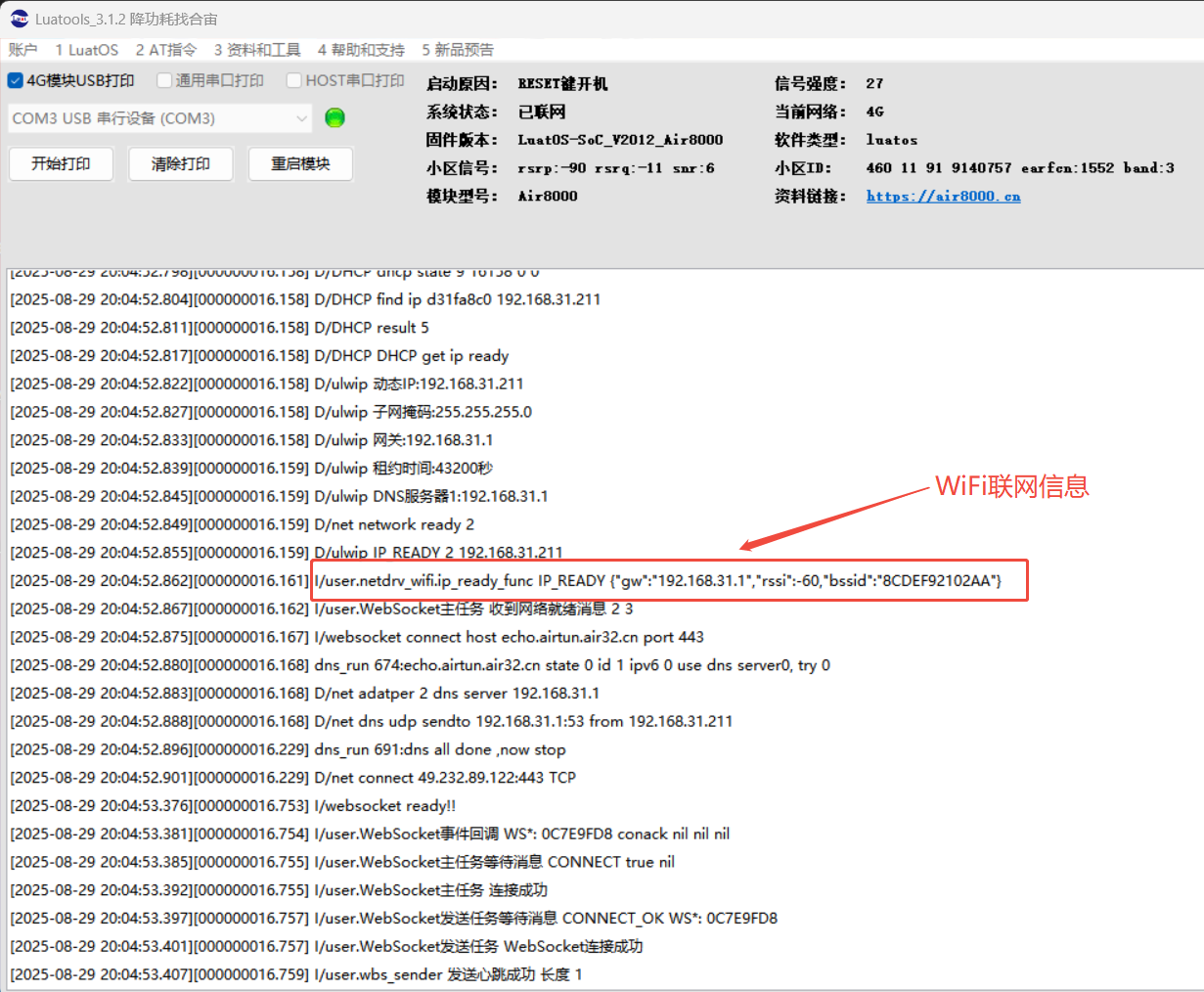Click log line D/net adatper 2 dns server
This screenshot has height=992, width=1204.
coord(304,694)
